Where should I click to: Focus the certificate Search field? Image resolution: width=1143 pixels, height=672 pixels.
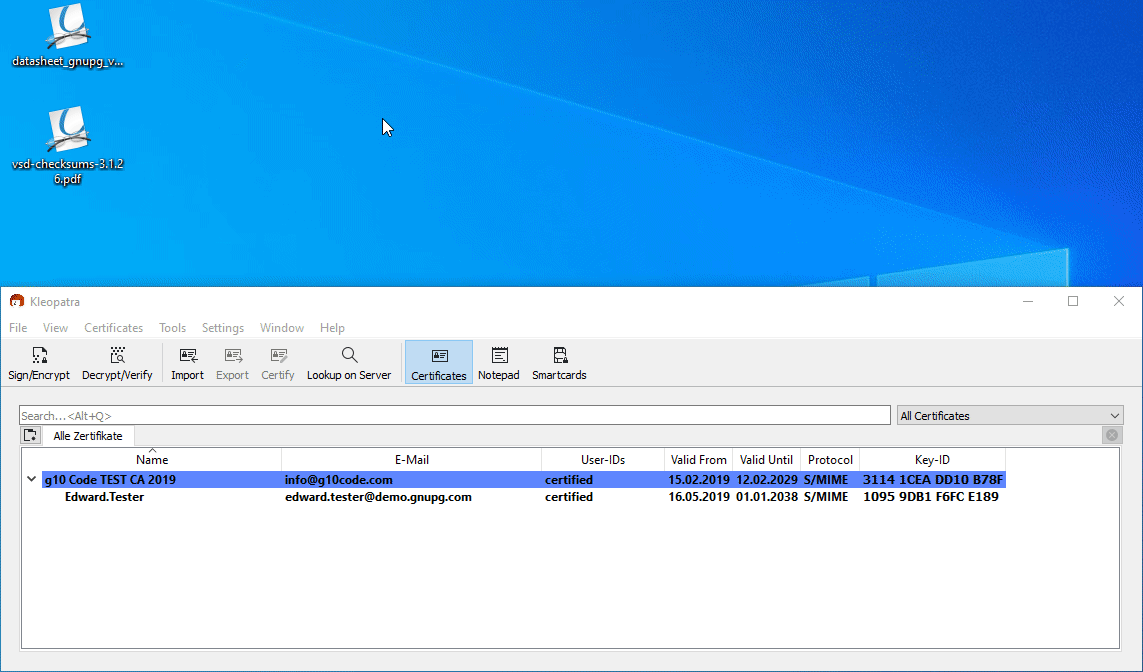[455, 415]
